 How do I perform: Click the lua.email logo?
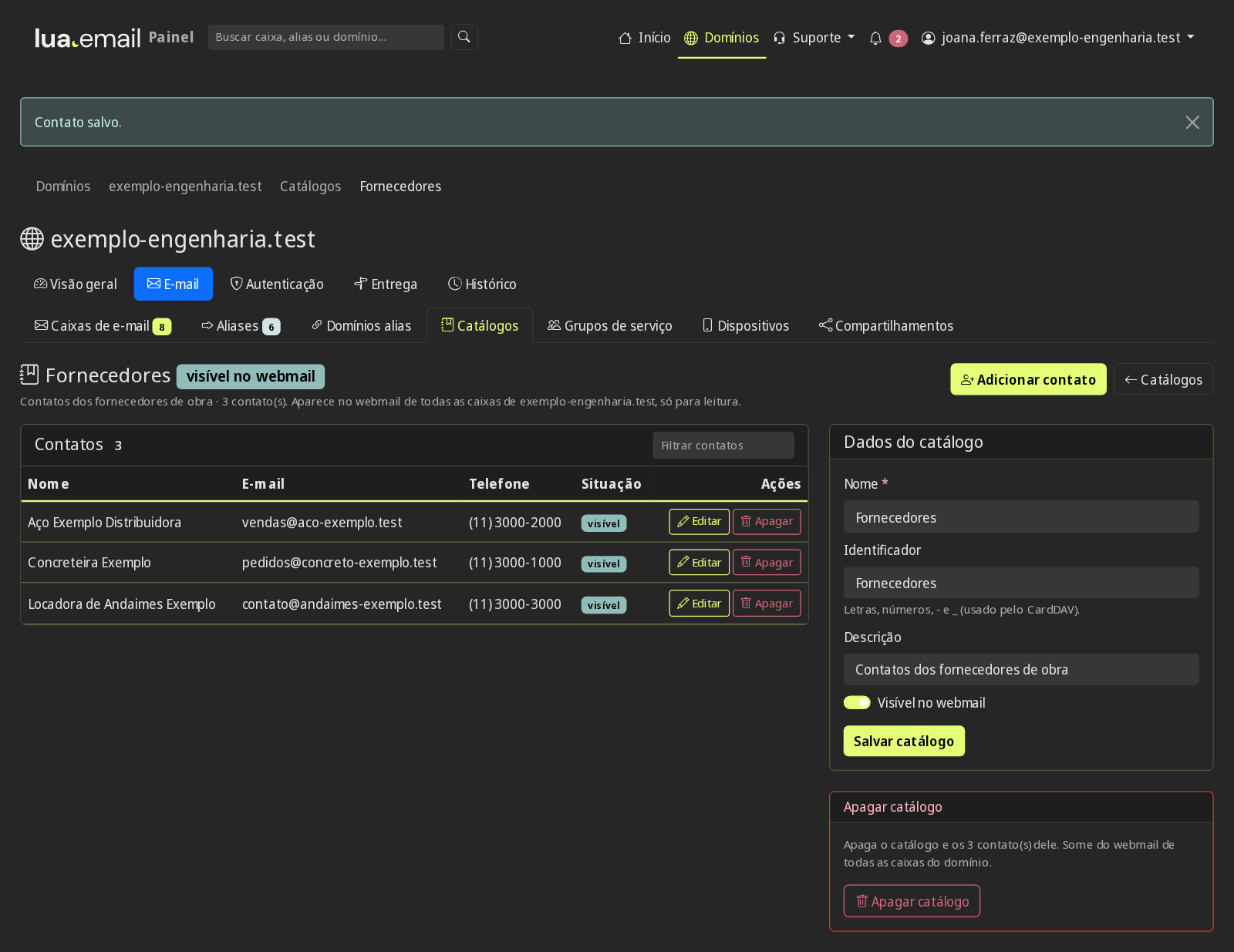click(88, 38)
